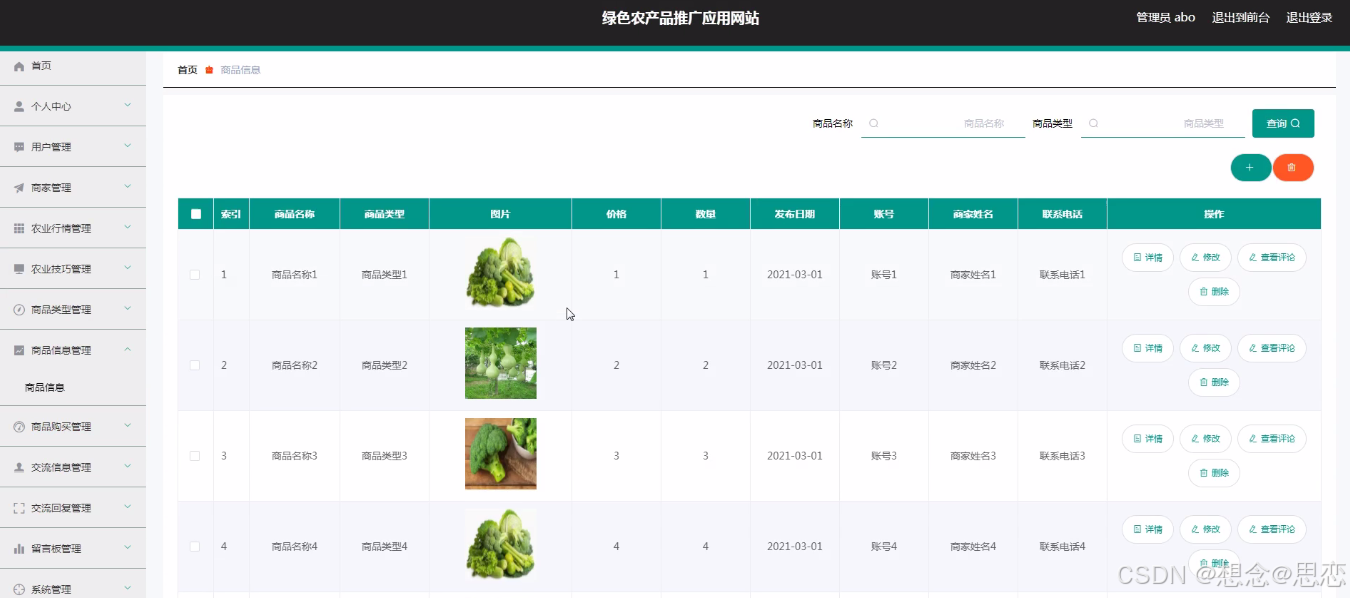Click cell 商家姓名3 in the table
This screenshot has width=1350, height=598.
(973, 456)
